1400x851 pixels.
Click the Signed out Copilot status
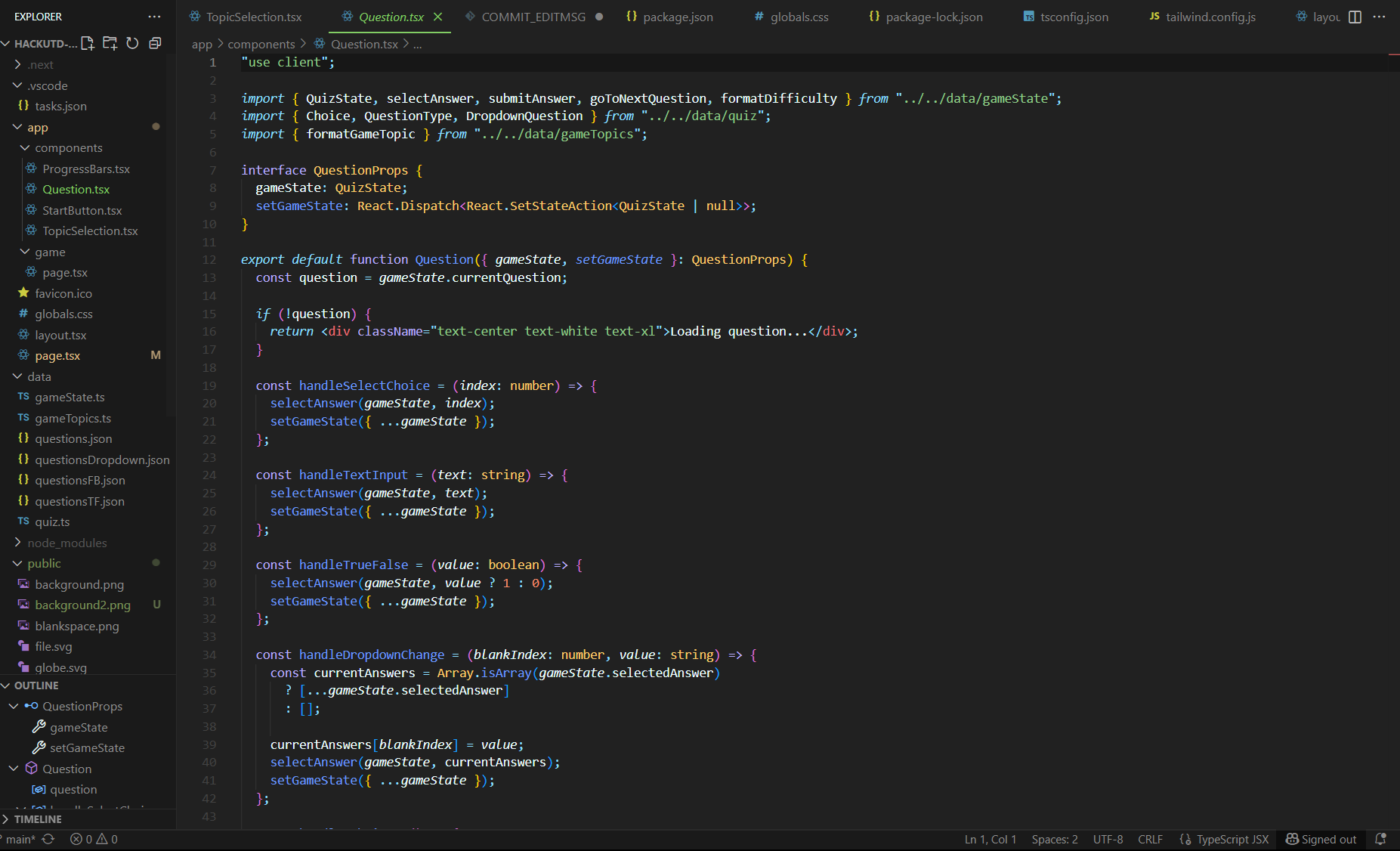click(x=1321, y=839)
